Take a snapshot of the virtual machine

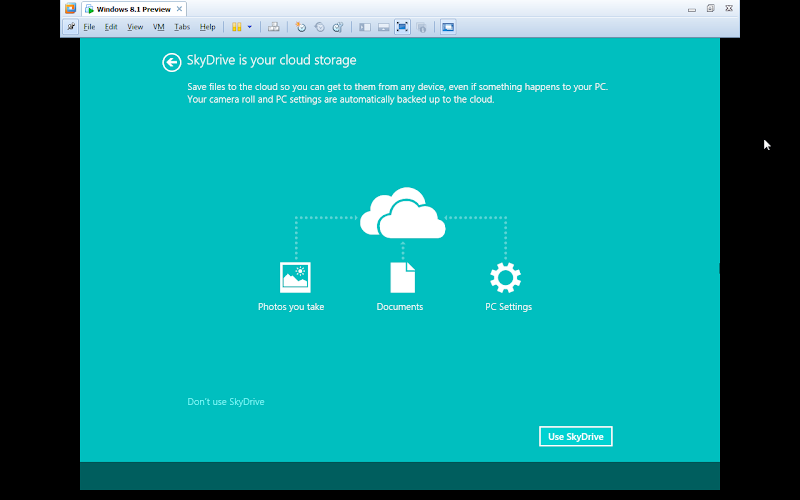301,27
